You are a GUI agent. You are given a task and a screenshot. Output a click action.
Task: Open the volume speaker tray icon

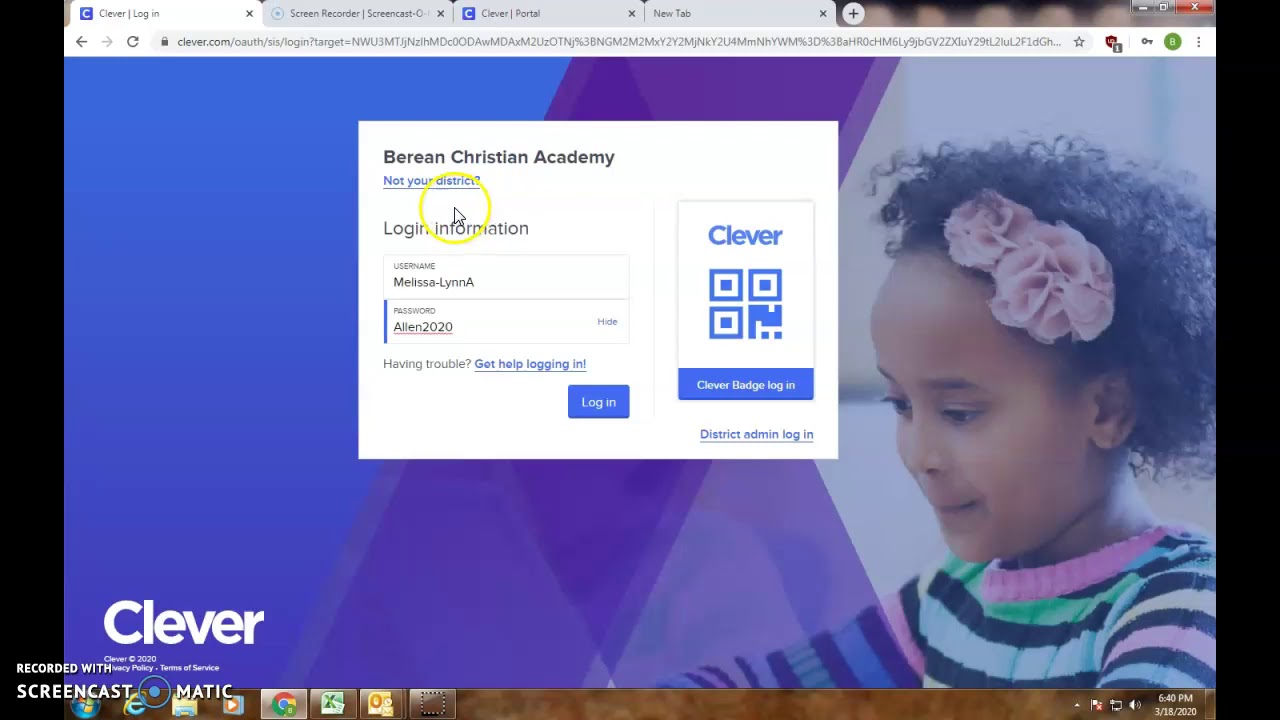coord(1135,705)
